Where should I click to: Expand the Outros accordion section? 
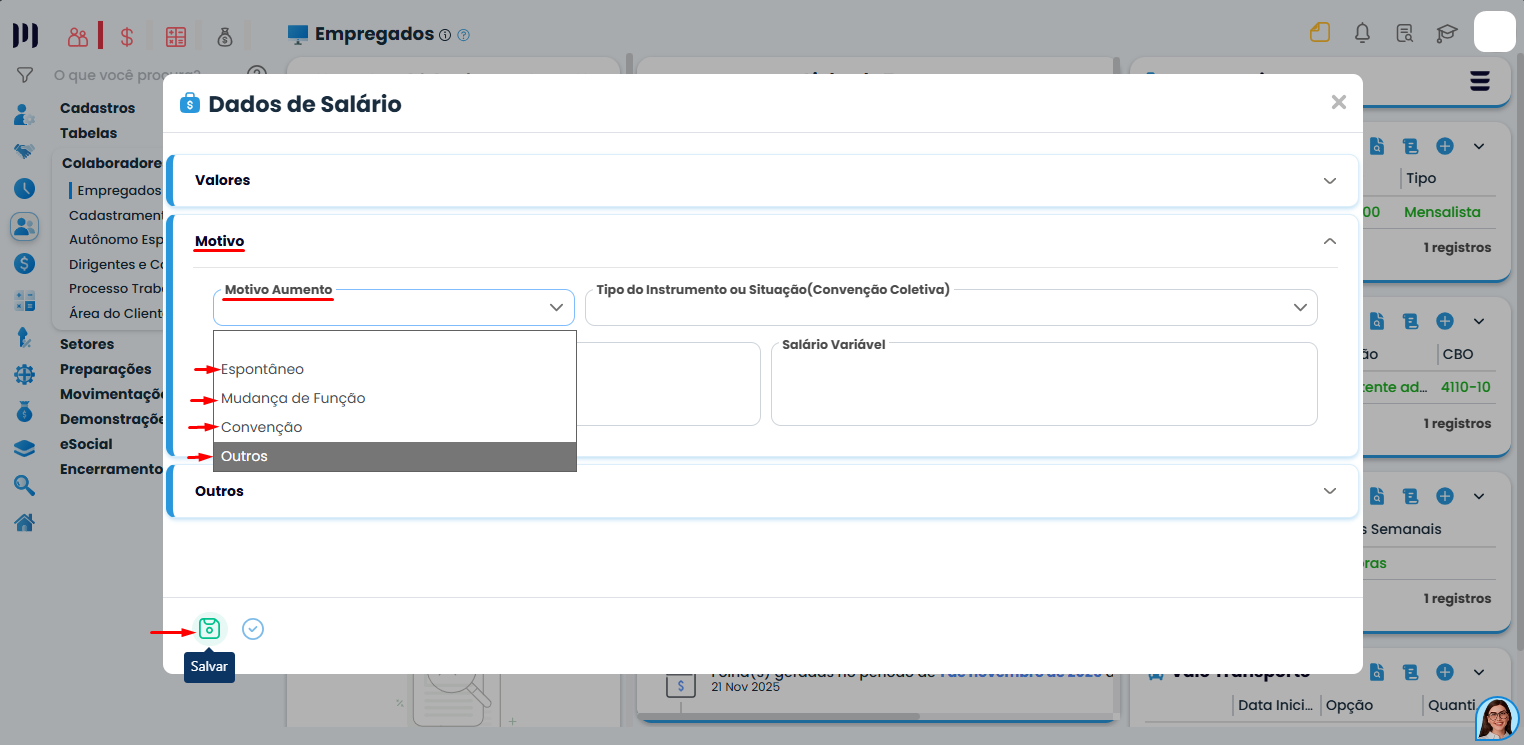pyautogui.click(x=766, y=491)
